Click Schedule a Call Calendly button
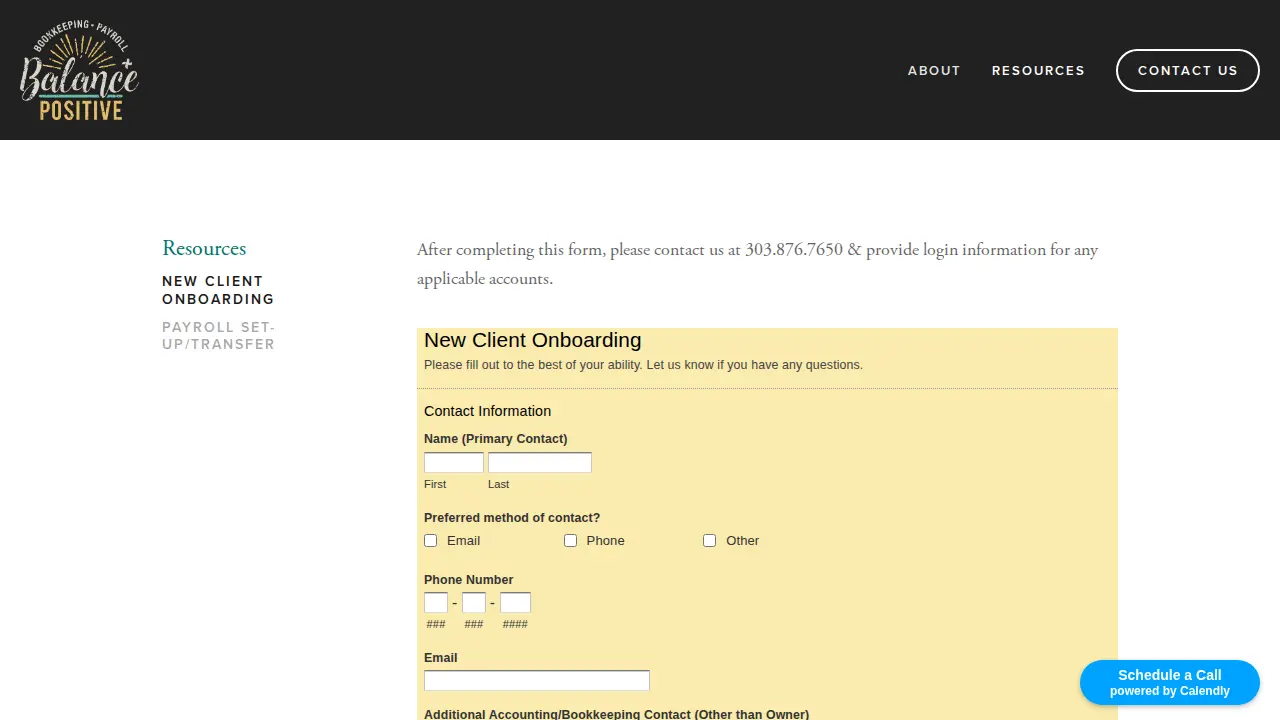 [1170, 682]
